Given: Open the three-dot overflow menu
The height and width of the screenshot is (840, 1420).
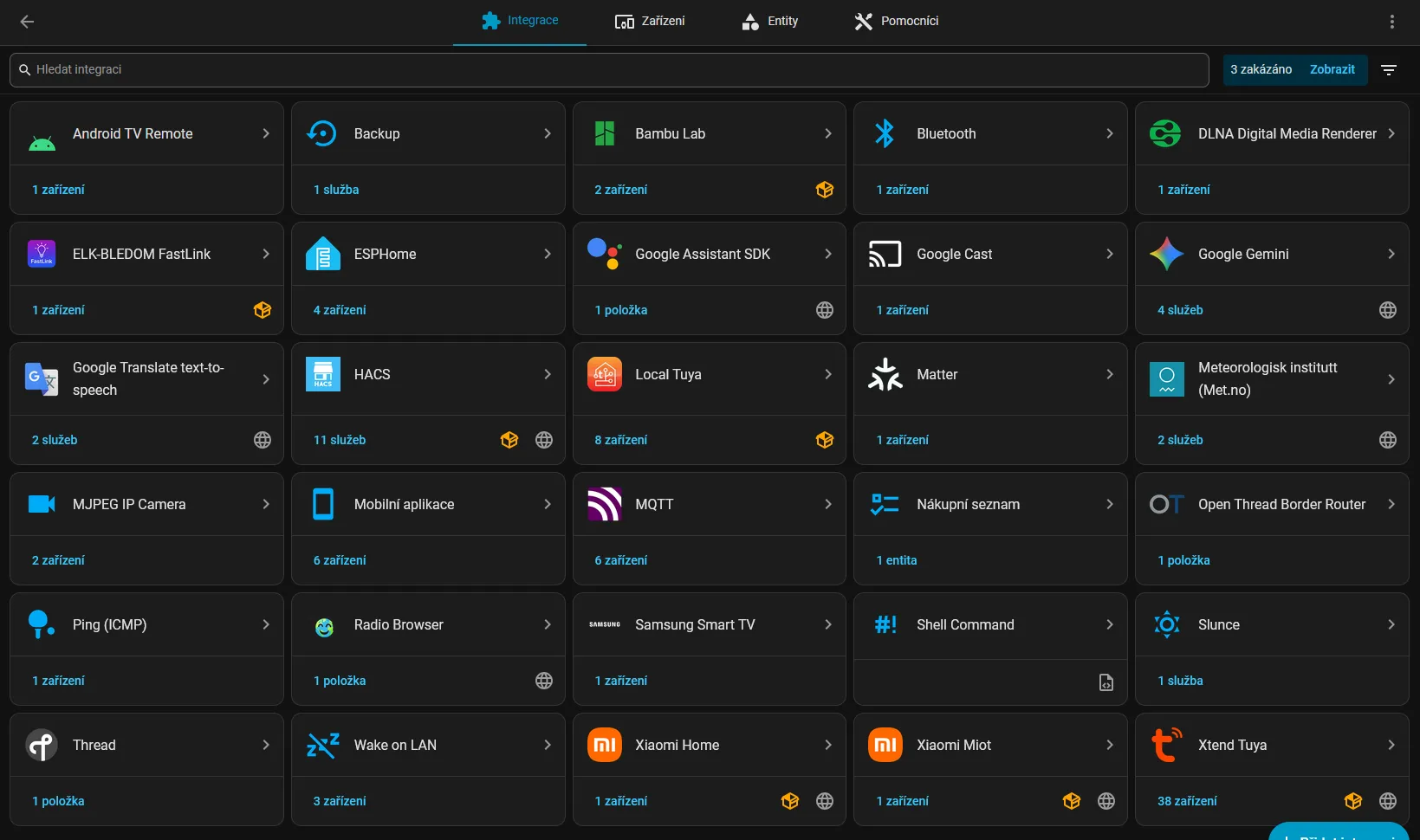Looking at the screenshot, I should coord(1391,22).
